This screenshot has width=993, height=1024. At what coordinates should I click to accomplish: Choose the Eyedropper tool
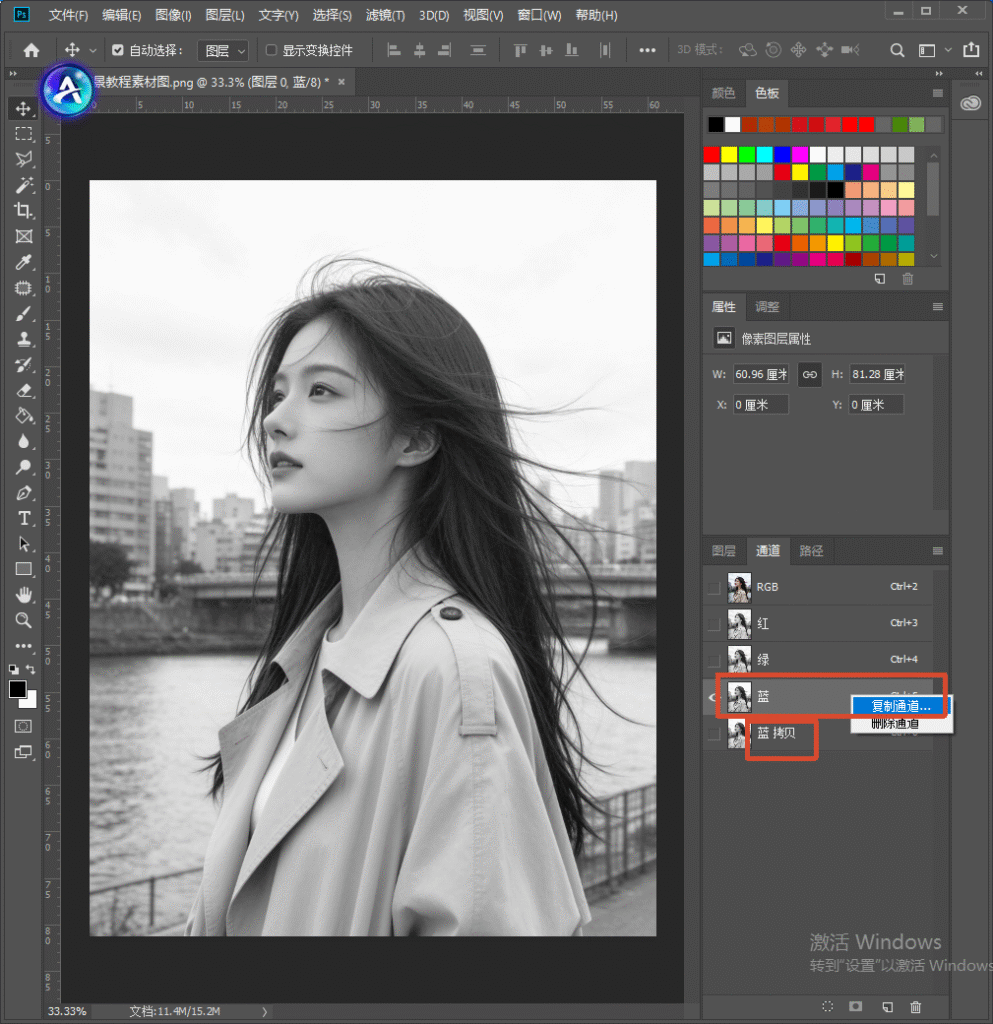24,262
